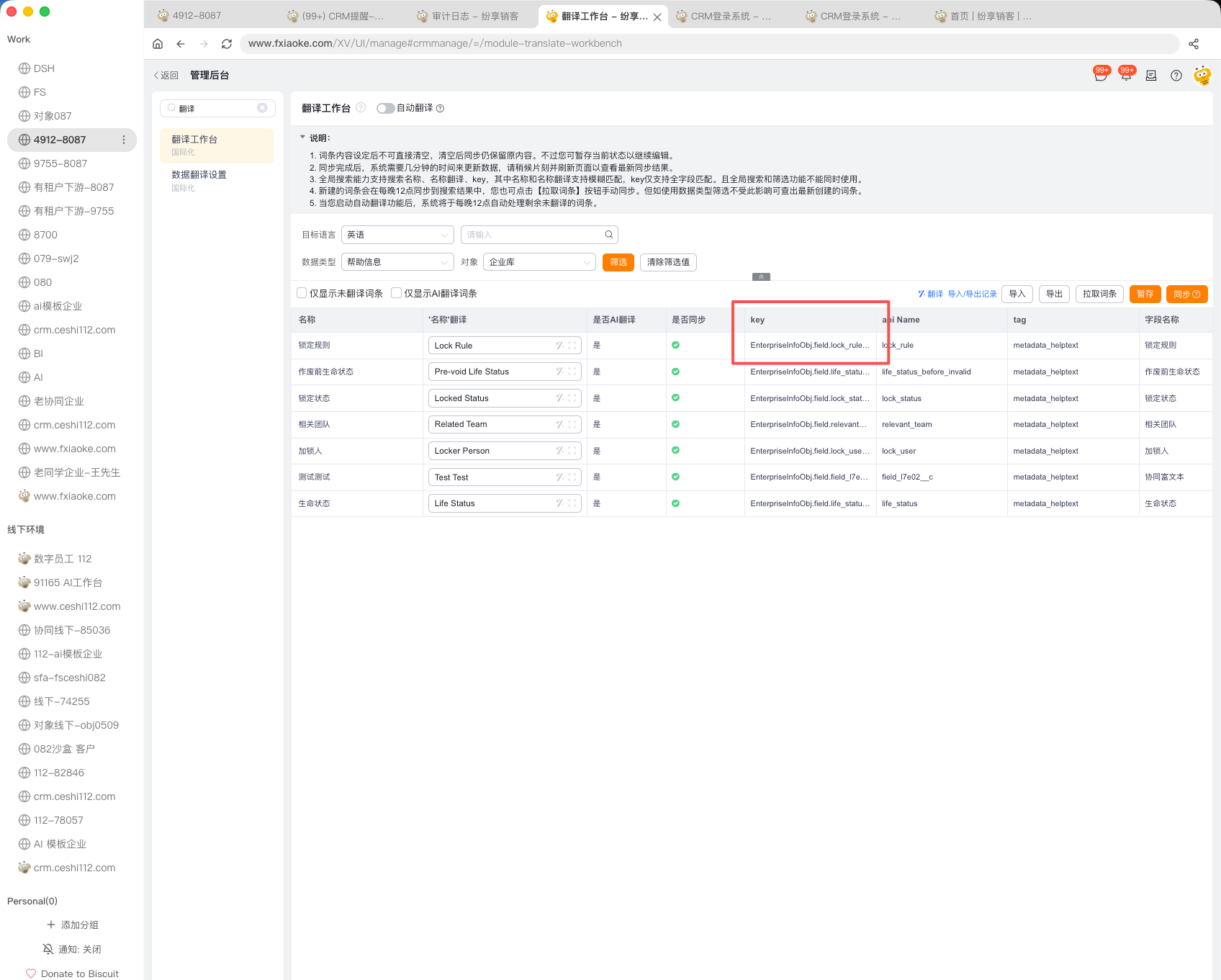Viewport: 1221px width, 980px height.
Task: Click the orange 暂存 button
Action: click(1145, 294)
